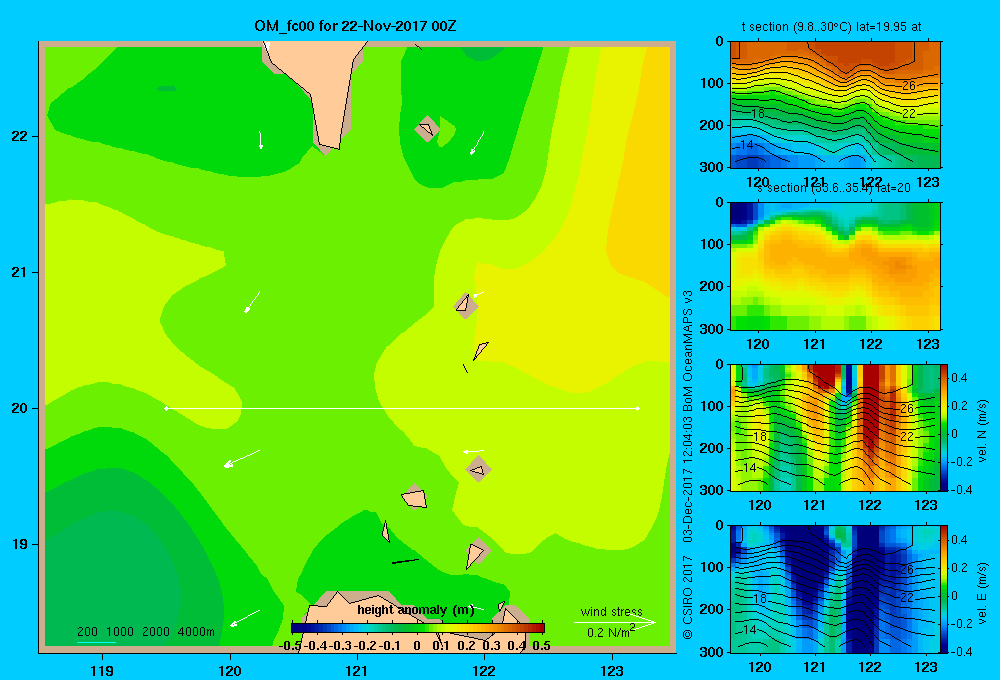The width and height of the screenshot is (1000, 680).
Task: Click the vertical CSIRO BoM OceanMAPS copyright text
Action: tap(688, 464)
